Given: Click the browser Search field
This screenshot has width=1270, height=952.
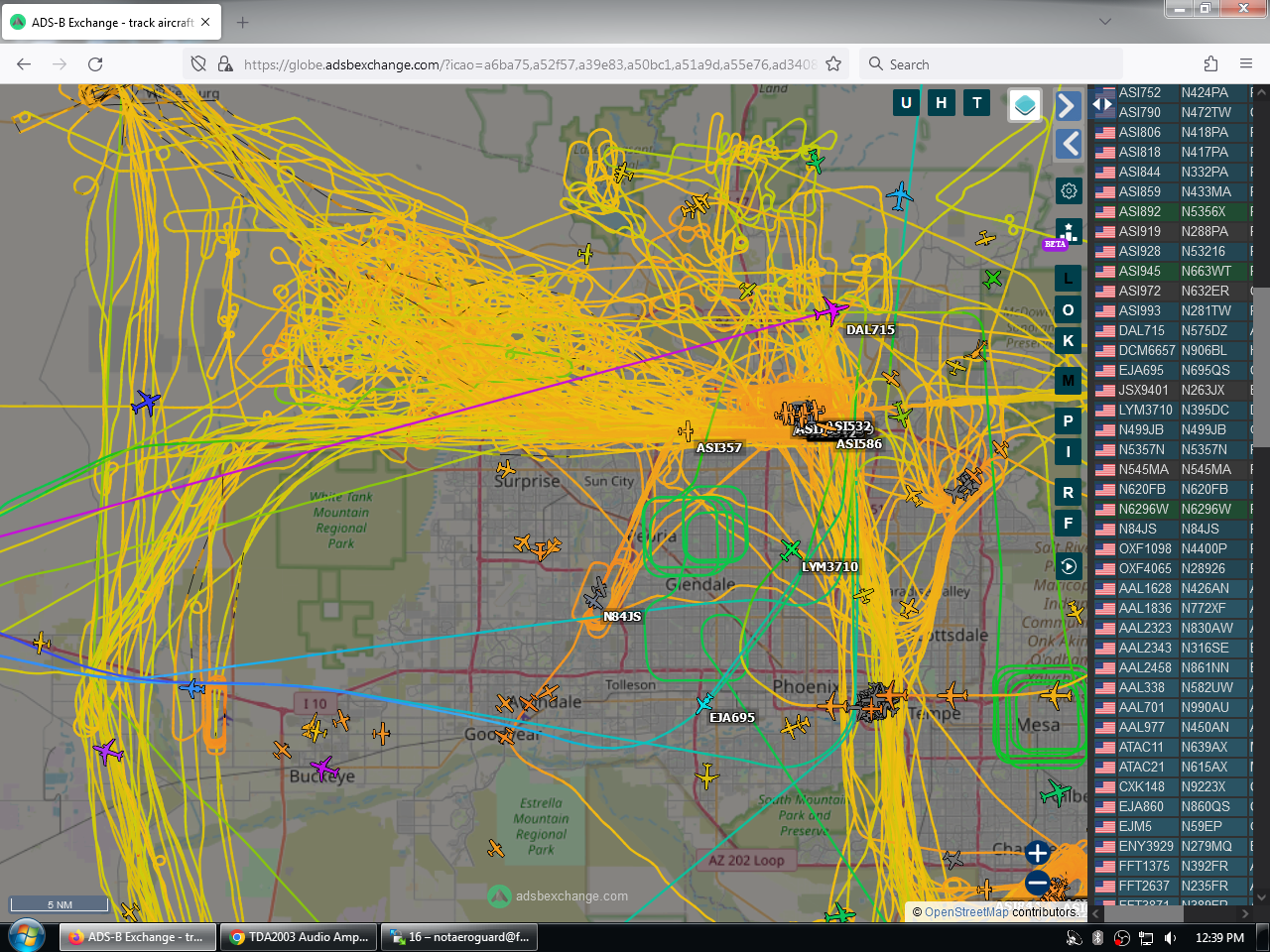Looking at the screenshot, I should coord(991,64).
